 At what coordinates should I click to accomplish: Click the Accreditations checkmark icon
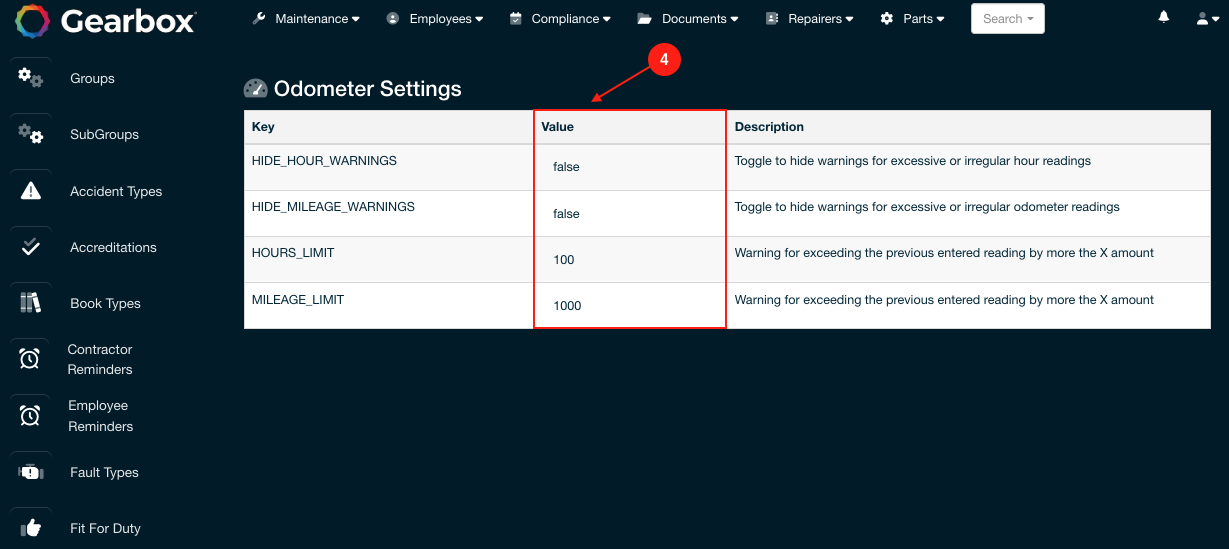click(x=31, y=246)
